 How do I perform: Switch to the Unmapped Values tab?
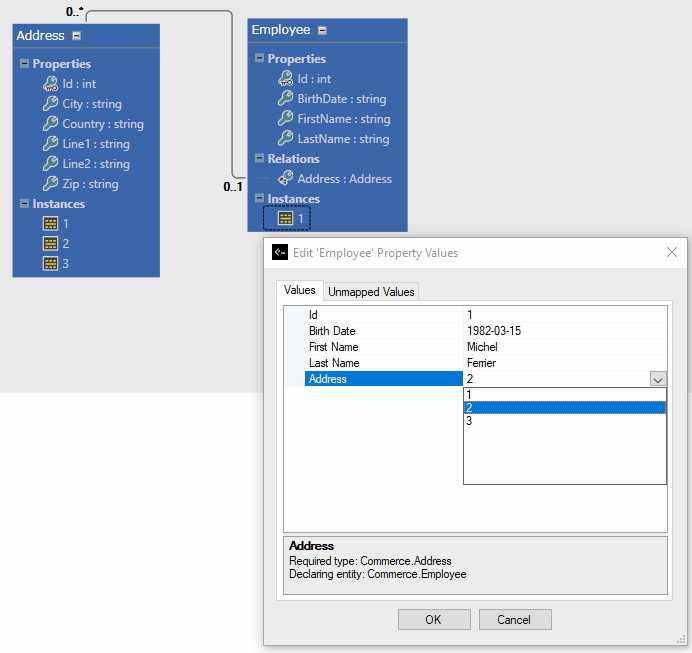click(371, 292)
